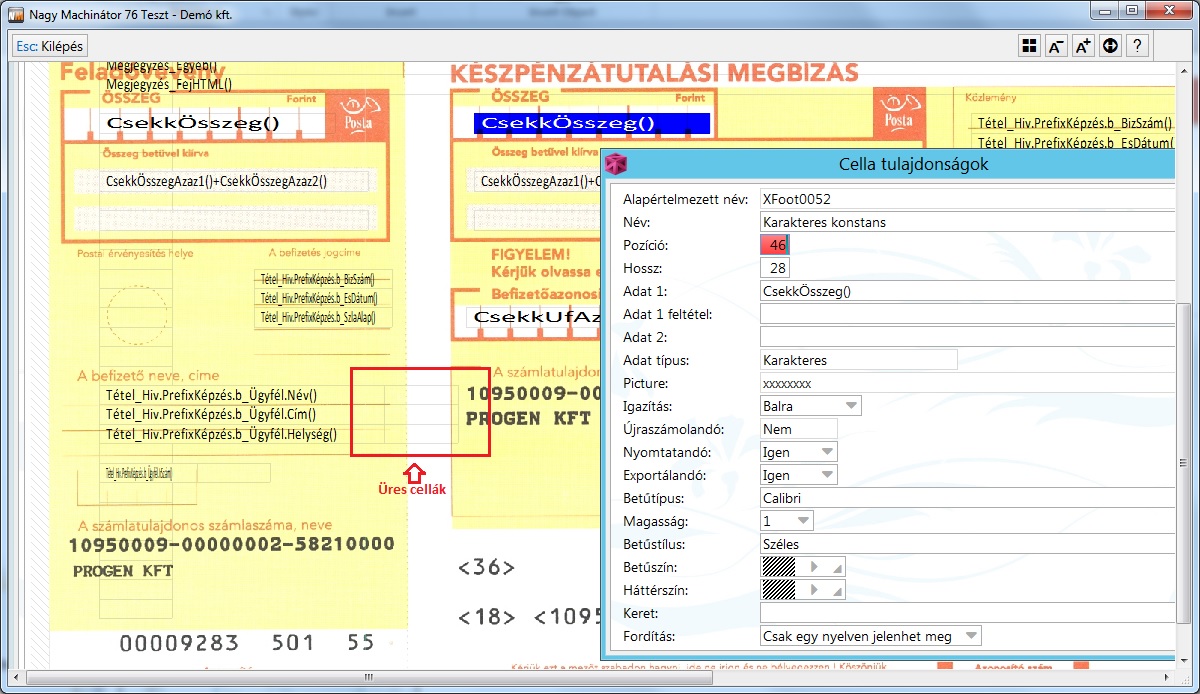Click the Újraszámolandó field showing Nem

click(x=798, y=429)
